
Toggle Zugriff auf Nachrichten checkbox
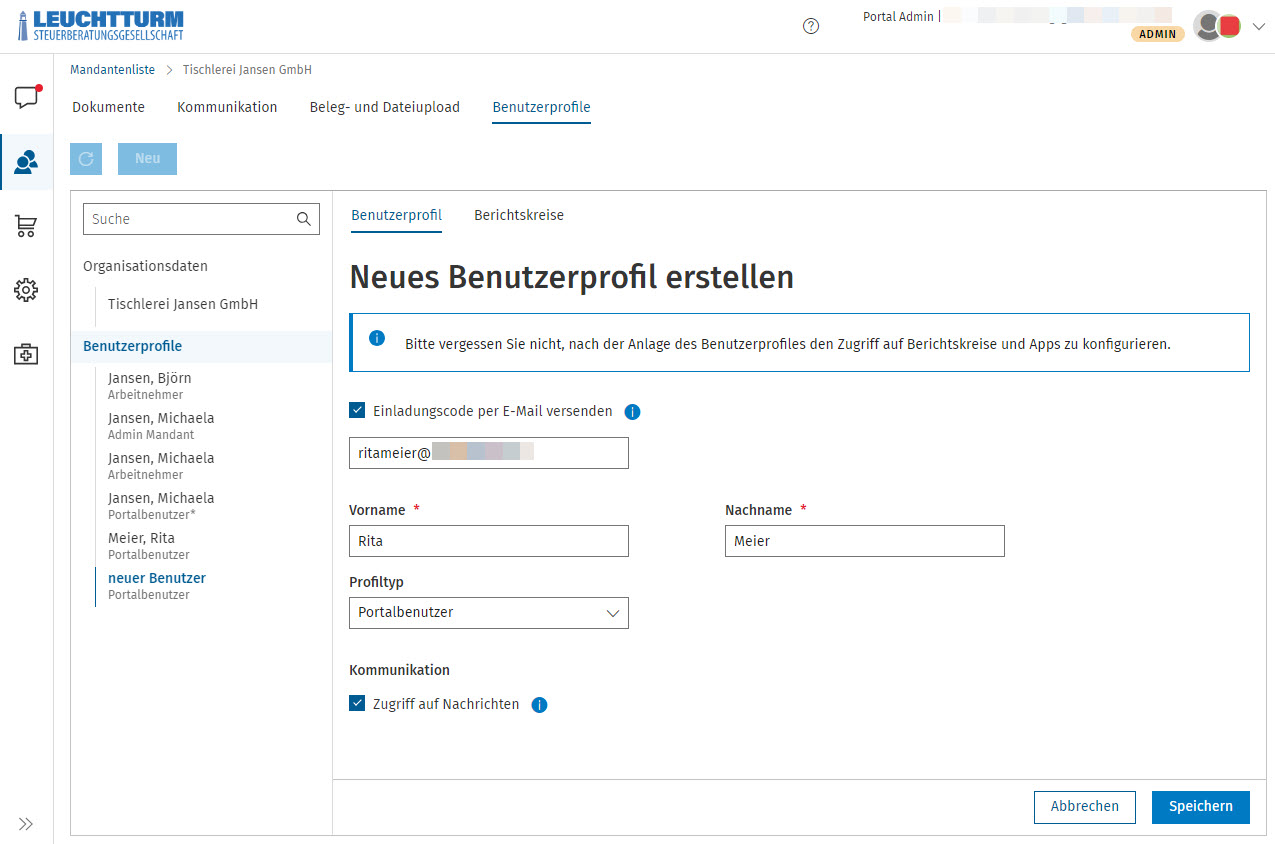tap(357, 703)
